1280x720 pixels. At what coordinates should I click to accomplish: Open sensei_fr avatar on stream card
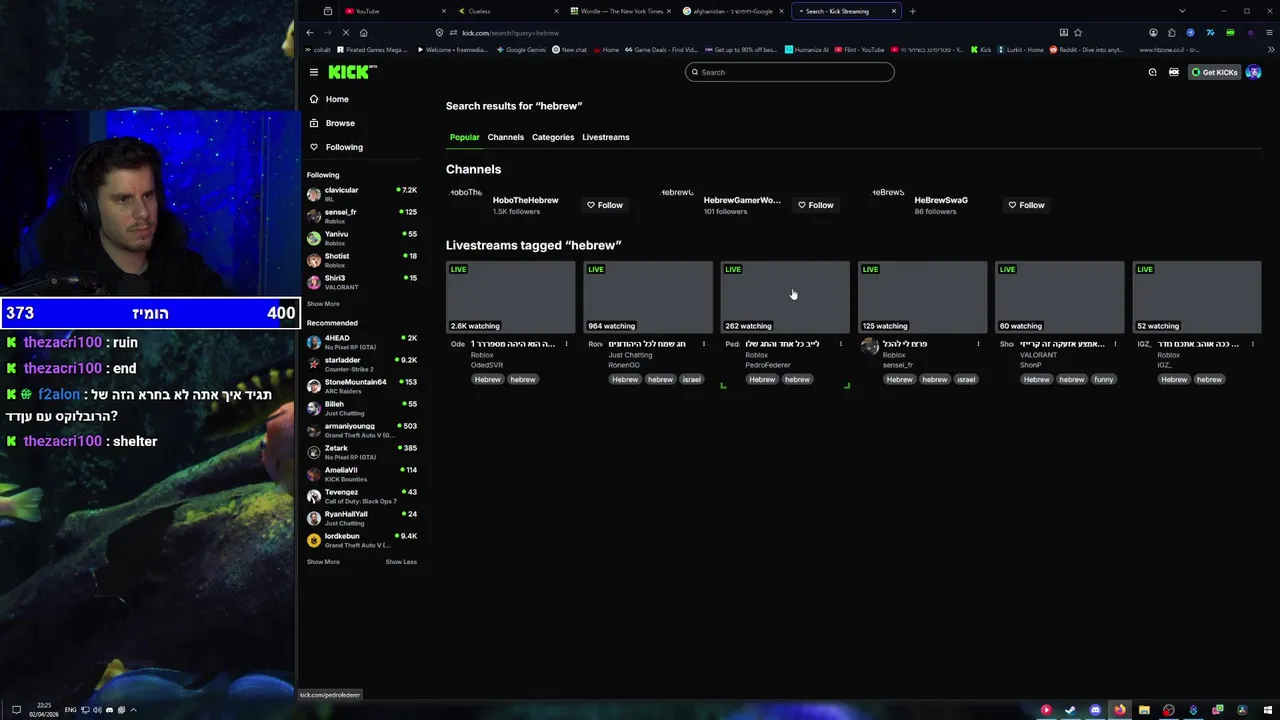coord(869,347)
